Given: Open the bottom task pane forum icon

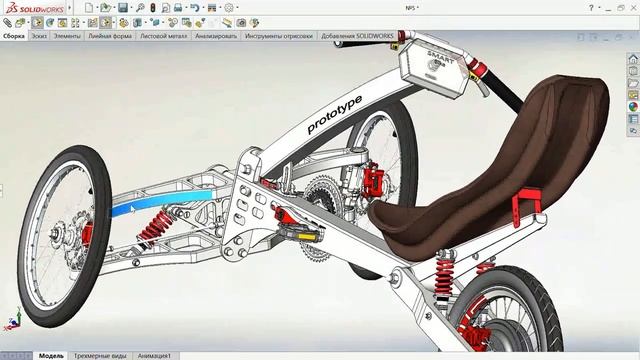Looking at the screenshot, I should pos(633,131).
